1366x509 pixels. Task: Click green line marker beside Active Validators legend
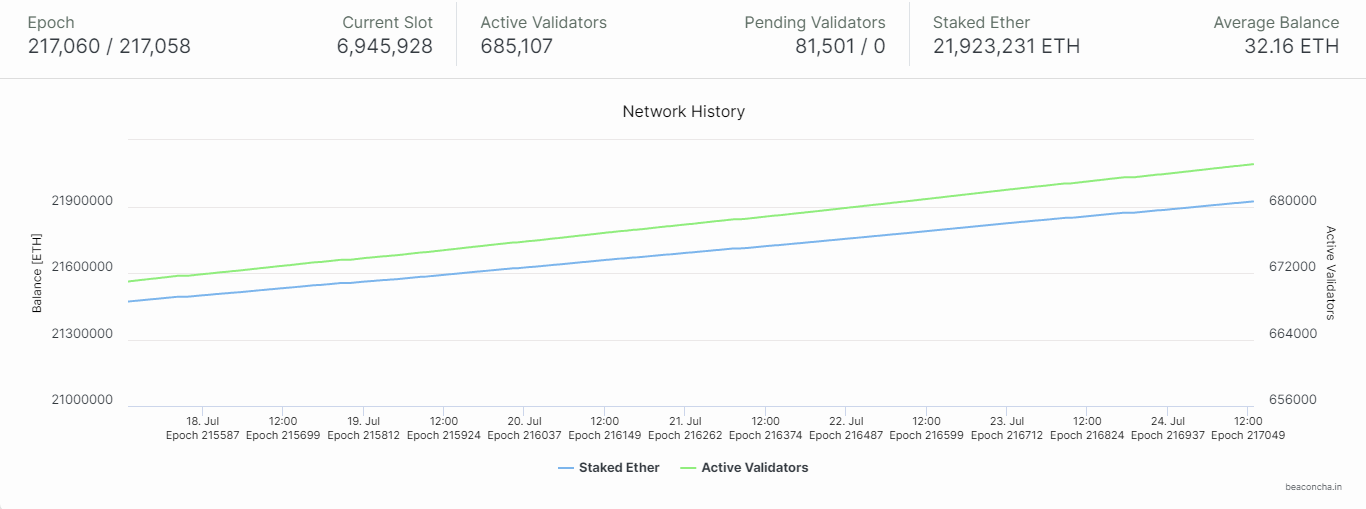pos(687,468)
